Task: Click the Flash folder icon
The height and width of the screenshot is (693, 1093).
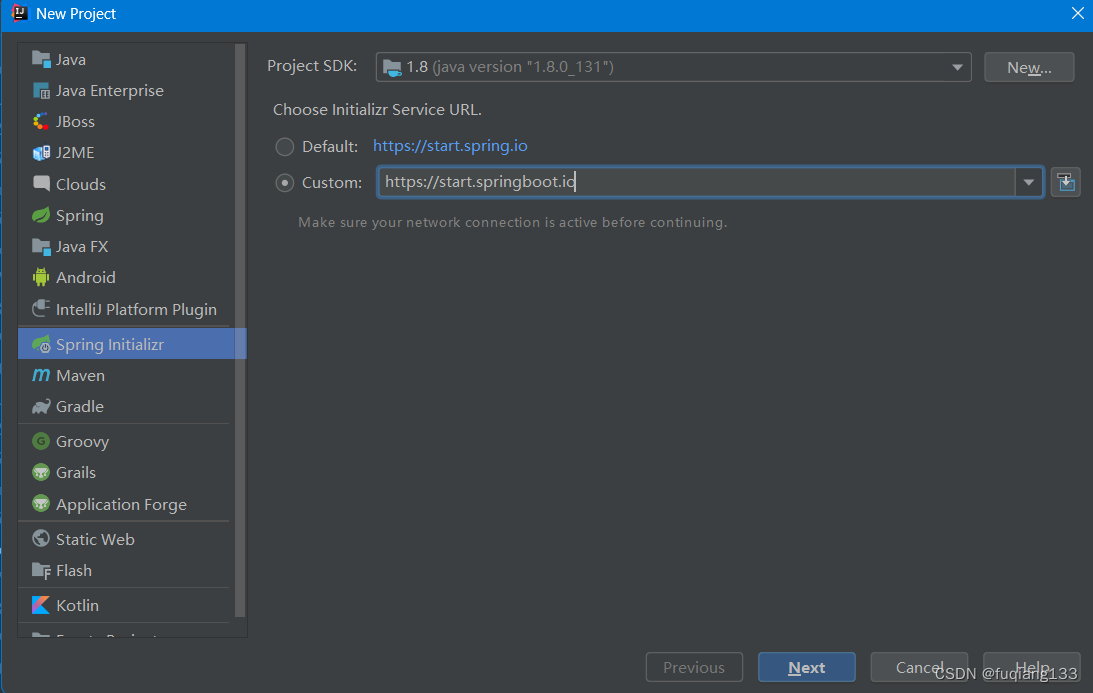Action: 41,570
